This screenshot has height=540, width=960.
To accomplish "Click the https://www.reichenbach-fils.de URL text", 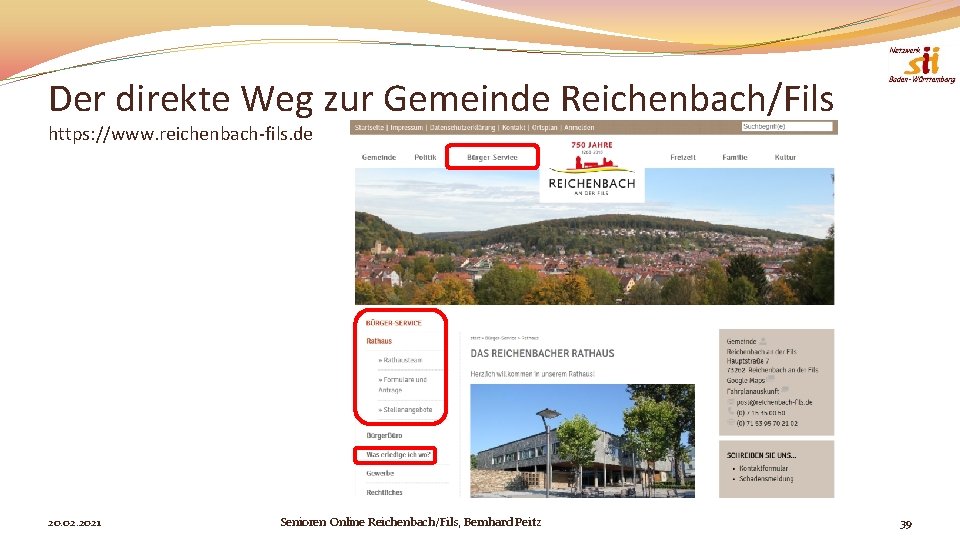I will pos(181,133).
